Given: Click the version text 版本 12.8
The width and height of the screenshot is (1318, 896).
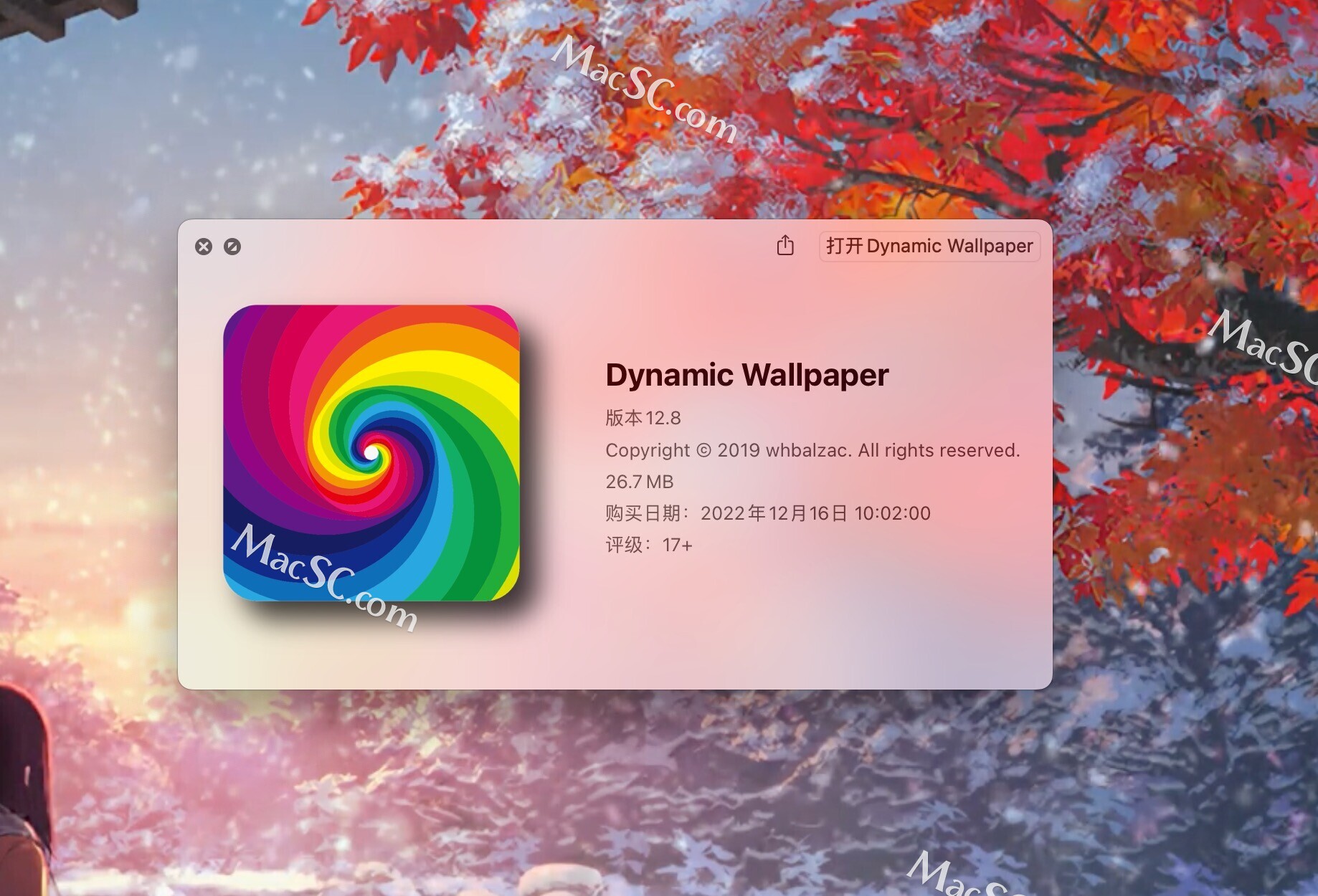Looking at the screenshot, I should (x=643, y=418).
